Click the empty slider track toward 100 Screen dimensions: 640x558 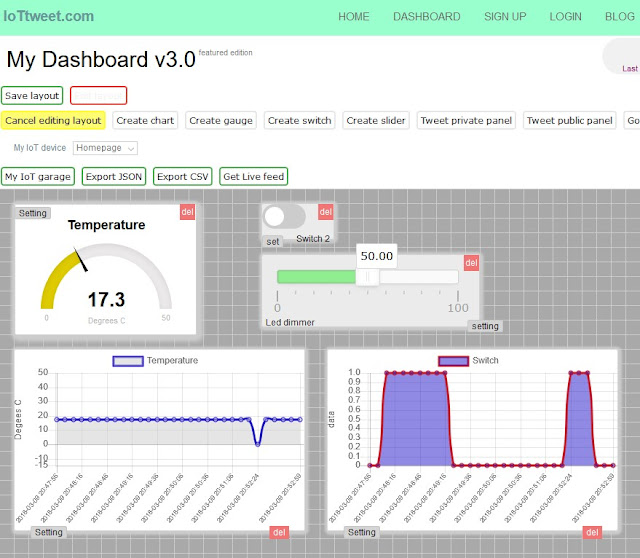tap(419, 277)
